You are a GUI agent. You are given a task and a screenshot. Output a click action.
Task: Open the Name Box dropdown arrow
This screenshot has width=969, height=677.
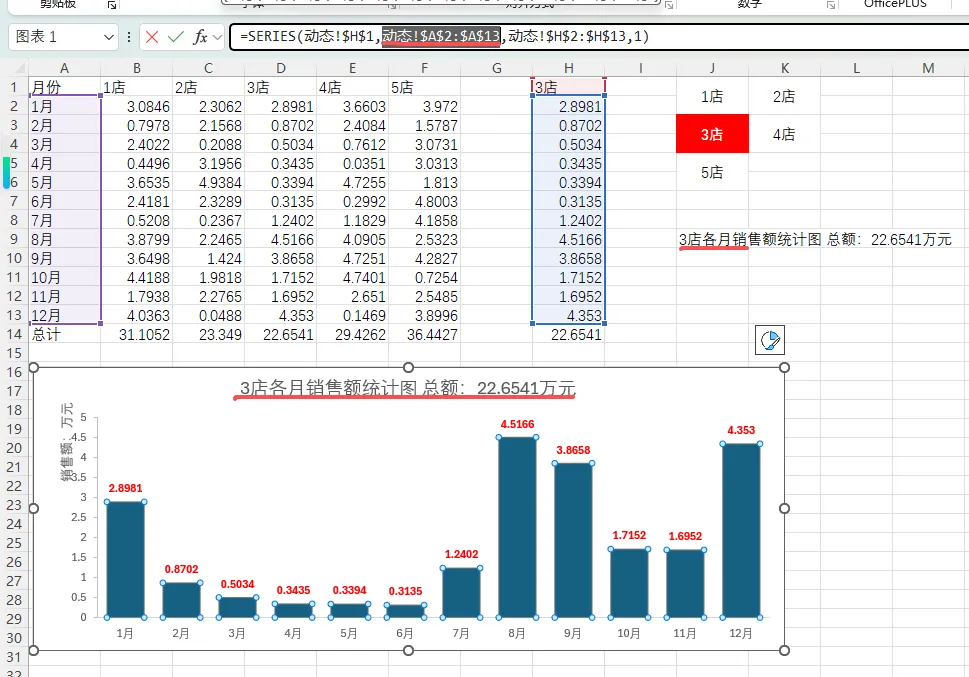point(109,37)
